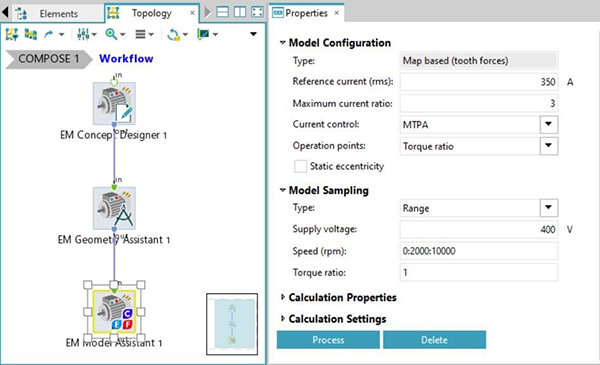
Task: Click the Maximum current ratio label
Action: click(x=342, y=103)
